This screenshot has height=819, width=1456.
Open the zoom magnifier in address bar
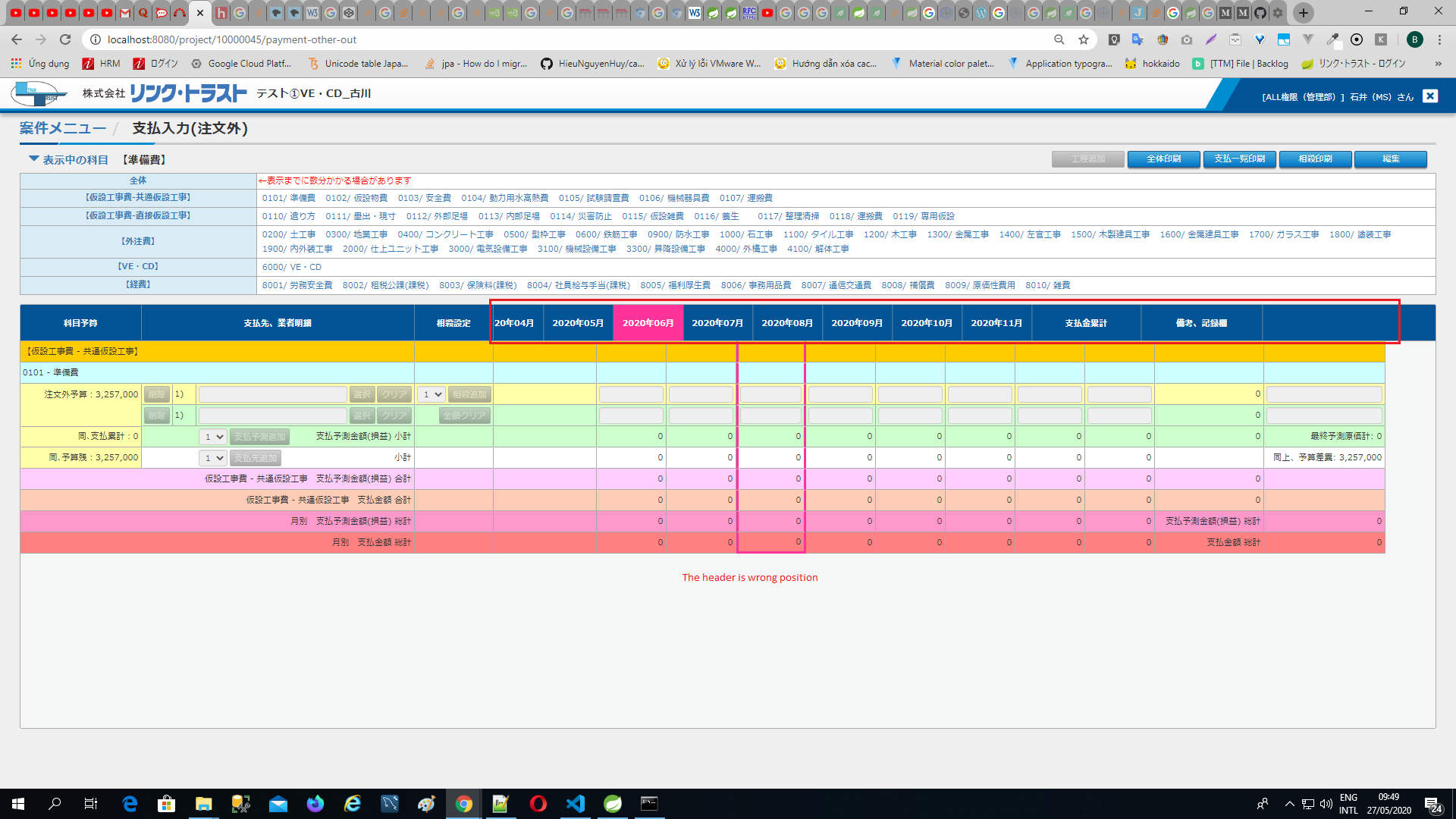(1059, 39)
